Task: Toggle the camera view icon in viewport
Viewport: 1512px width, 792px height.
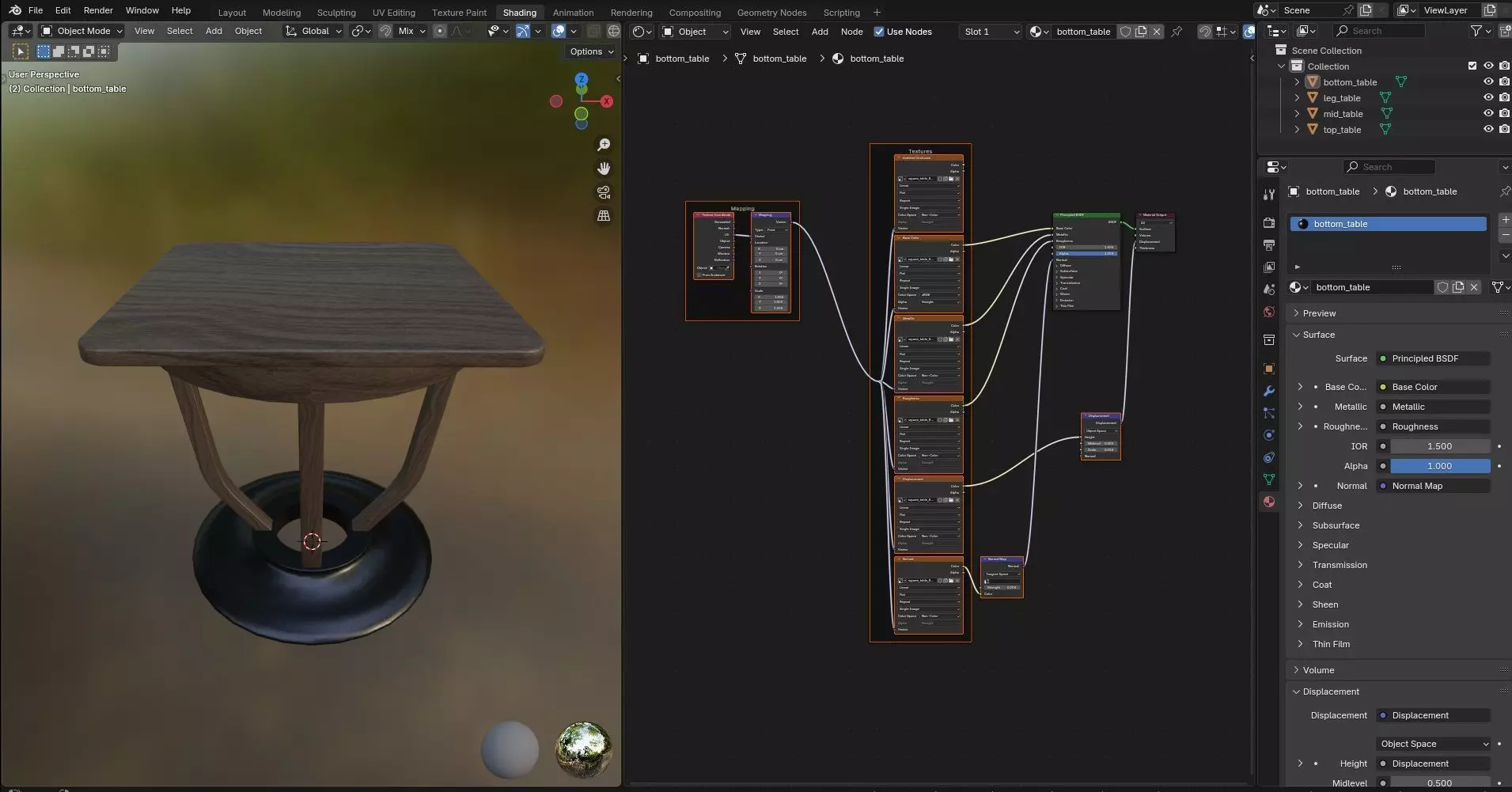Action: 604,192
